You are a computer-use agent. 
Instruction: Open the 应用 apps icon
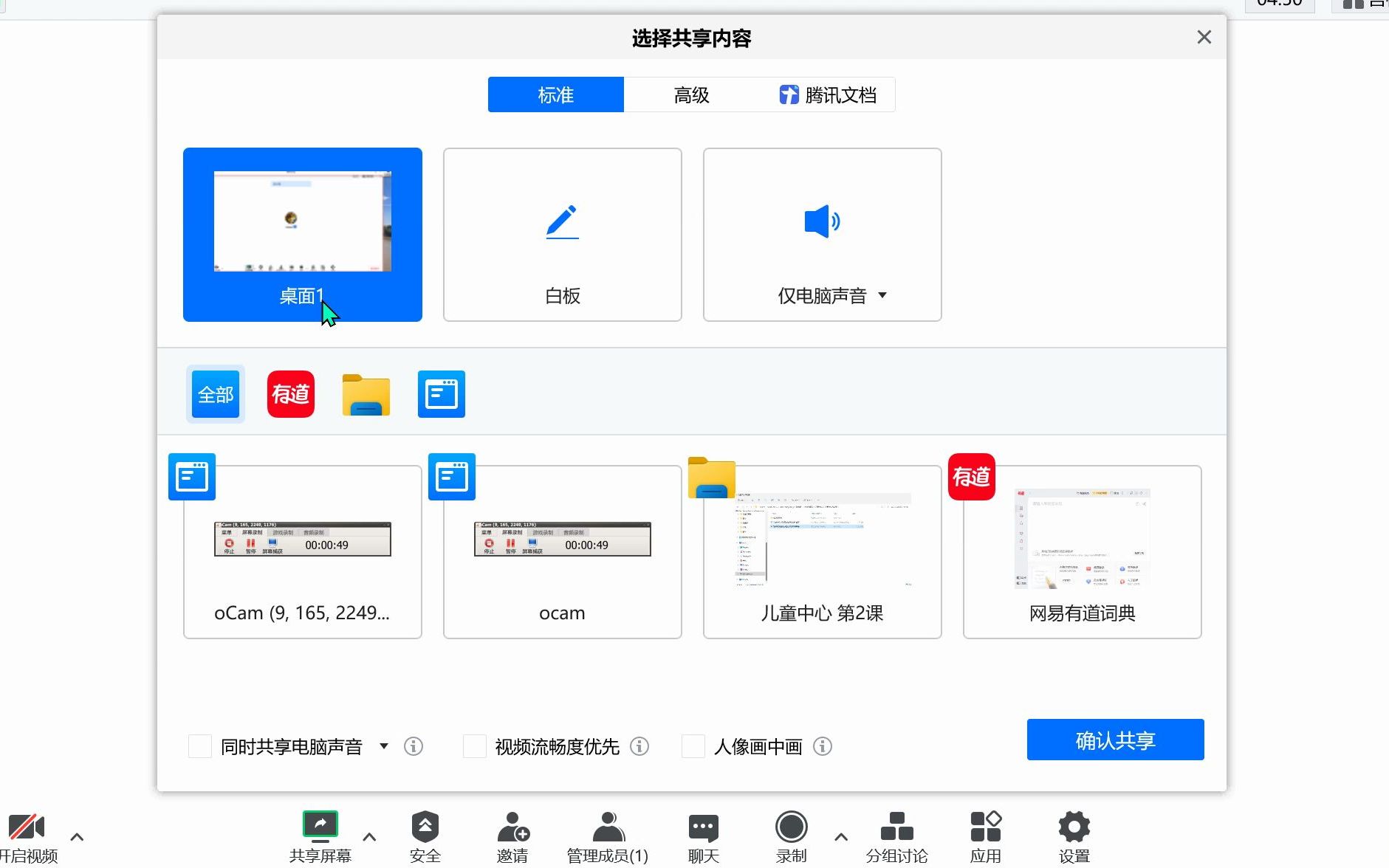986,826
